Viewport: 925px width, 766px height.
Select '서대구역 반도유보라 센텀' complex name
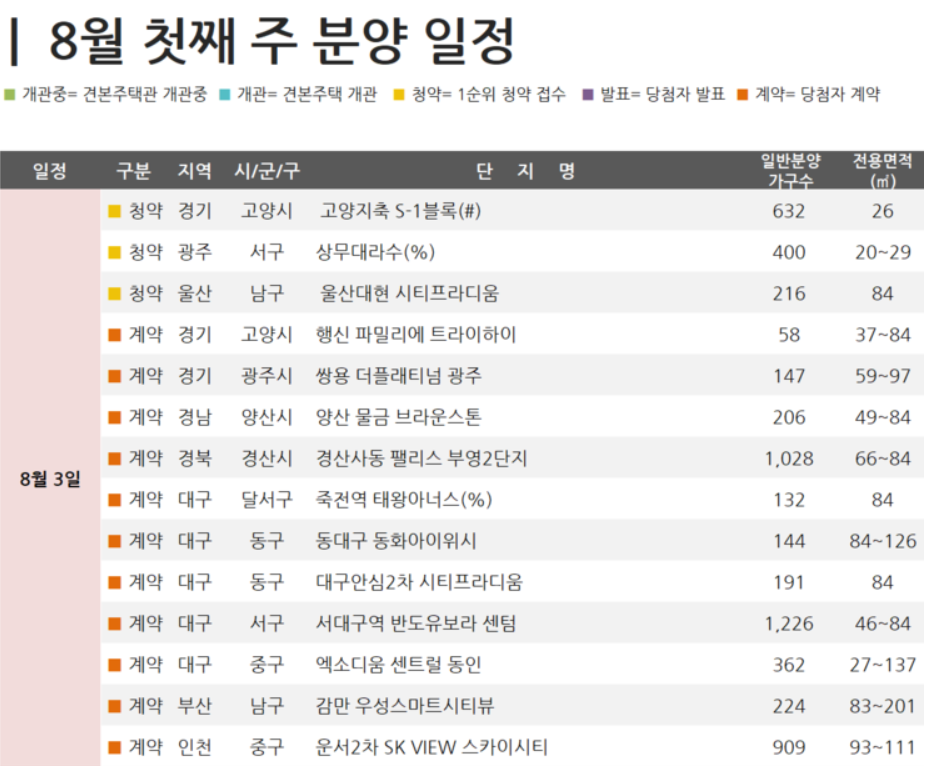416,623
